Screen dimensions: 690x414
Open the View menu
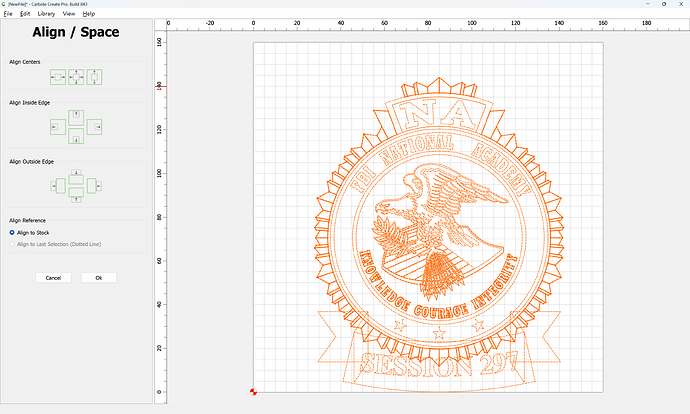pos(69,14)
